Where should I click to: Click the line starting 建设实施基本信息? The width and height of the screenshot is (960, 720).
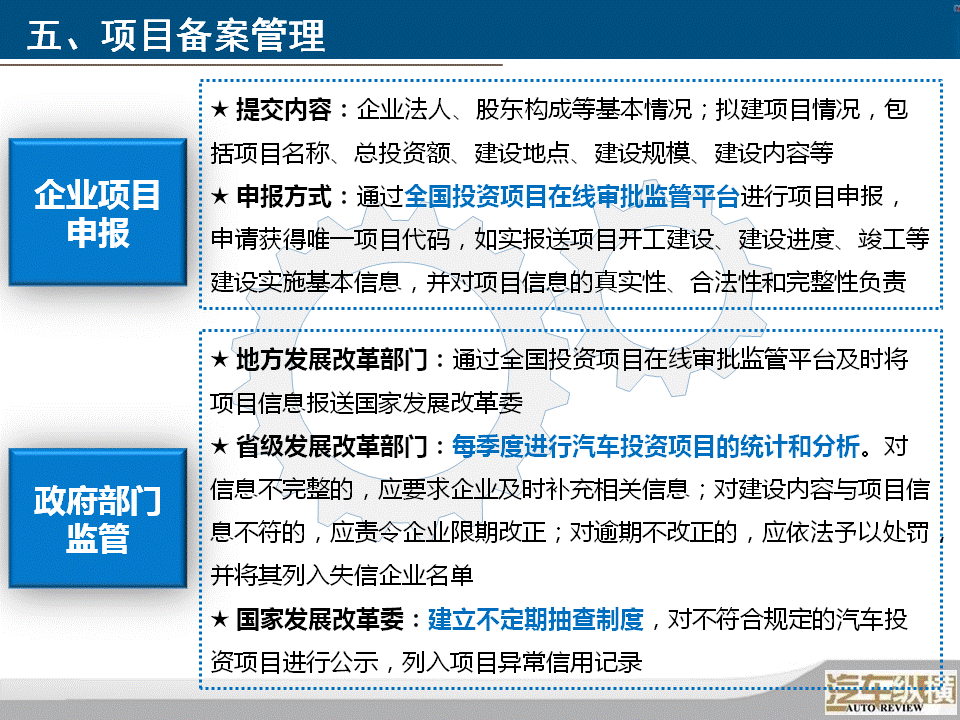[558, 282]
